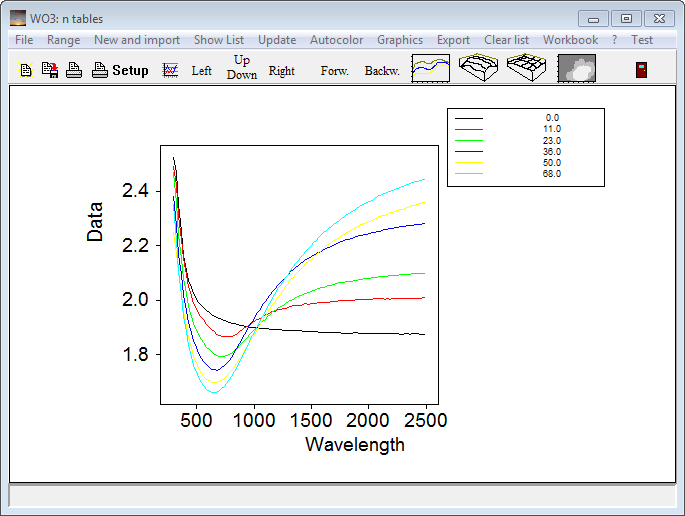Screen dimensions: 685x516
Task: Open the Workbook menu
Action: [570, 40]
